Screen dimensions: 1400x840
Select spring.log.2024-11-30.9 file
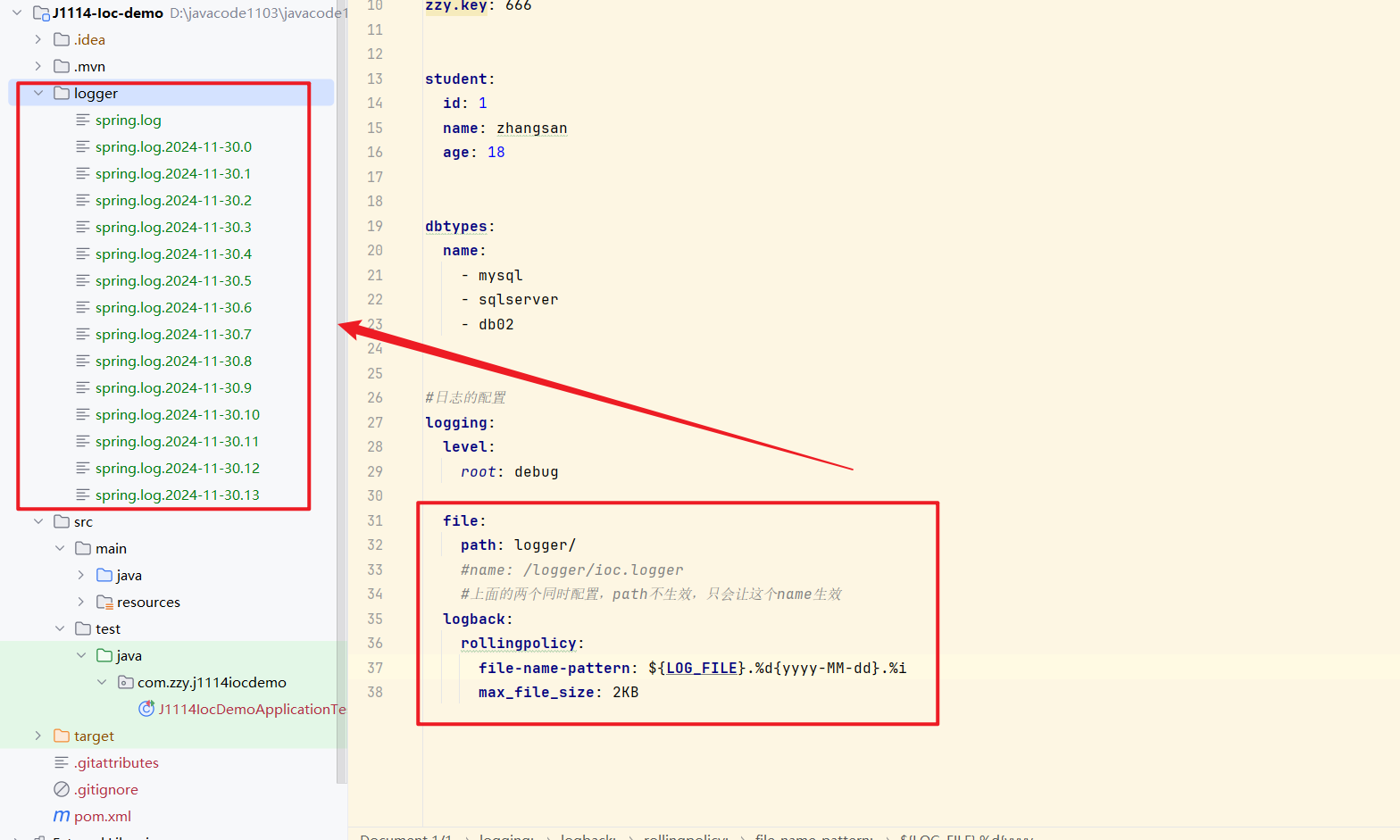pyautogui.click(x=173, y=387)
